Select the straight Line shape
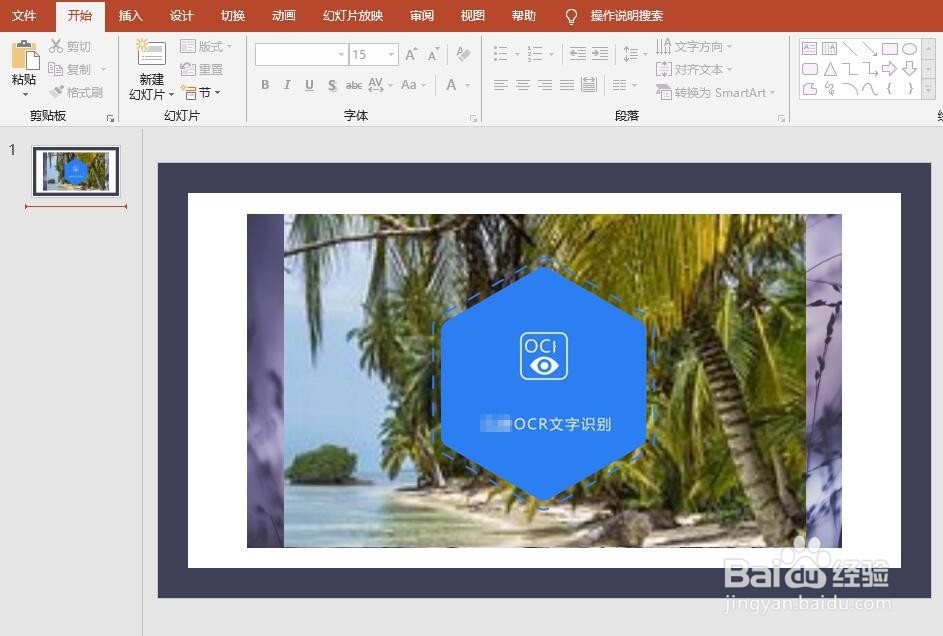943x636 pixels. pos(850,49)
